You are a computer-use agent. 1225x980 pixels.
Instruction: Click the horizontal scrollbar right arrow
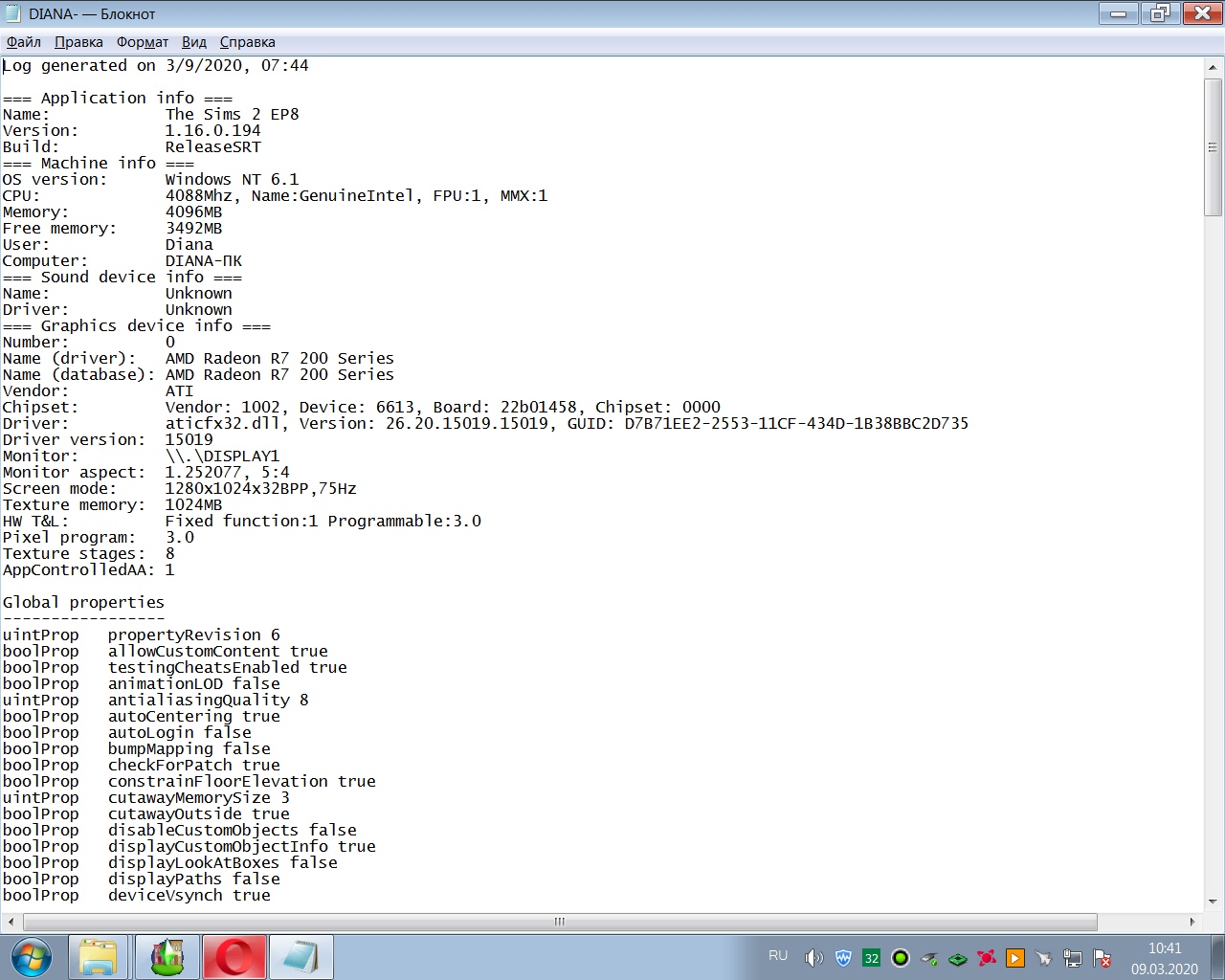coord(1192,922)
